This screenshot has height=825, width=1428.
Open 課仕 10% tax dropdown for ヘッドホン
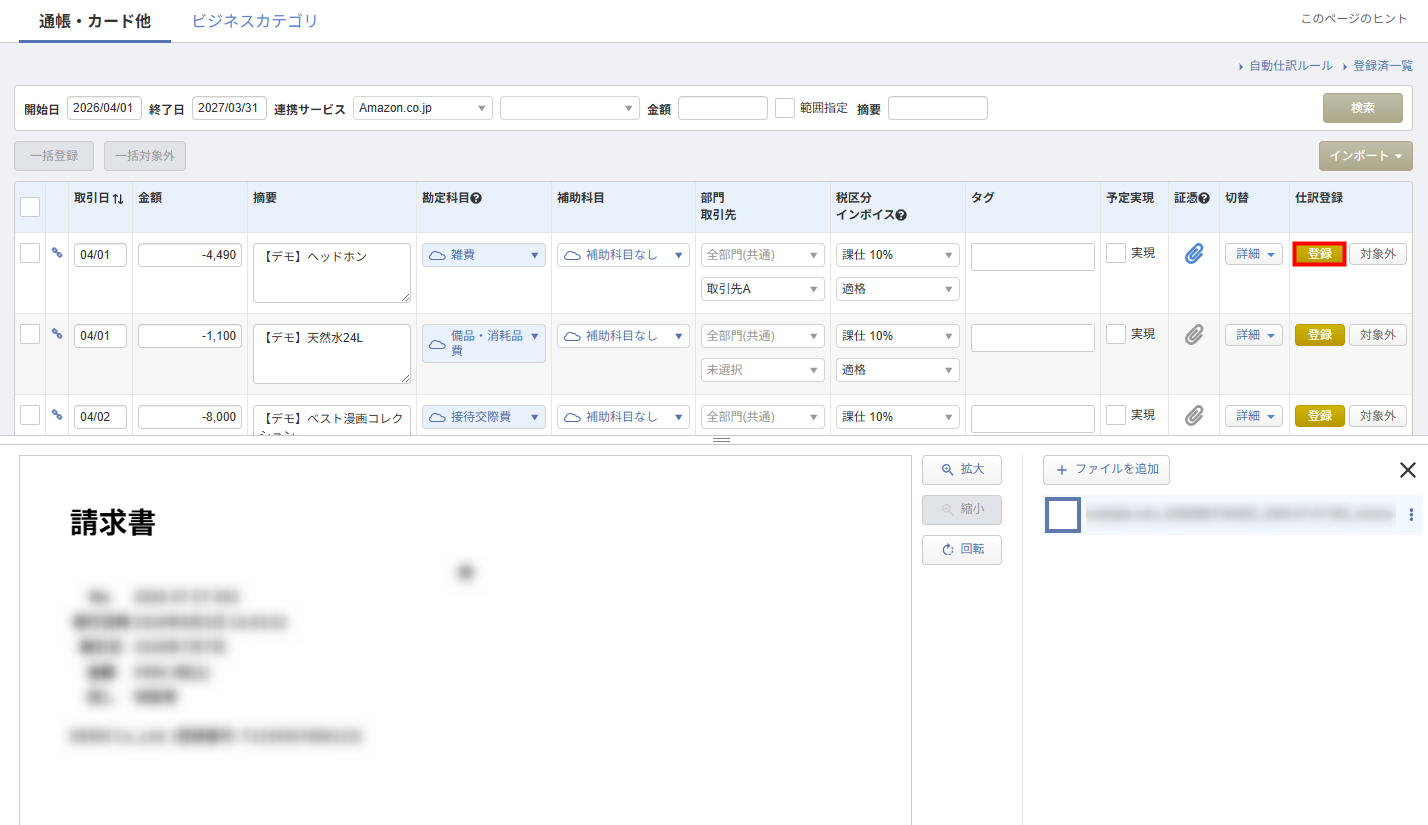[x=898, y=255]
